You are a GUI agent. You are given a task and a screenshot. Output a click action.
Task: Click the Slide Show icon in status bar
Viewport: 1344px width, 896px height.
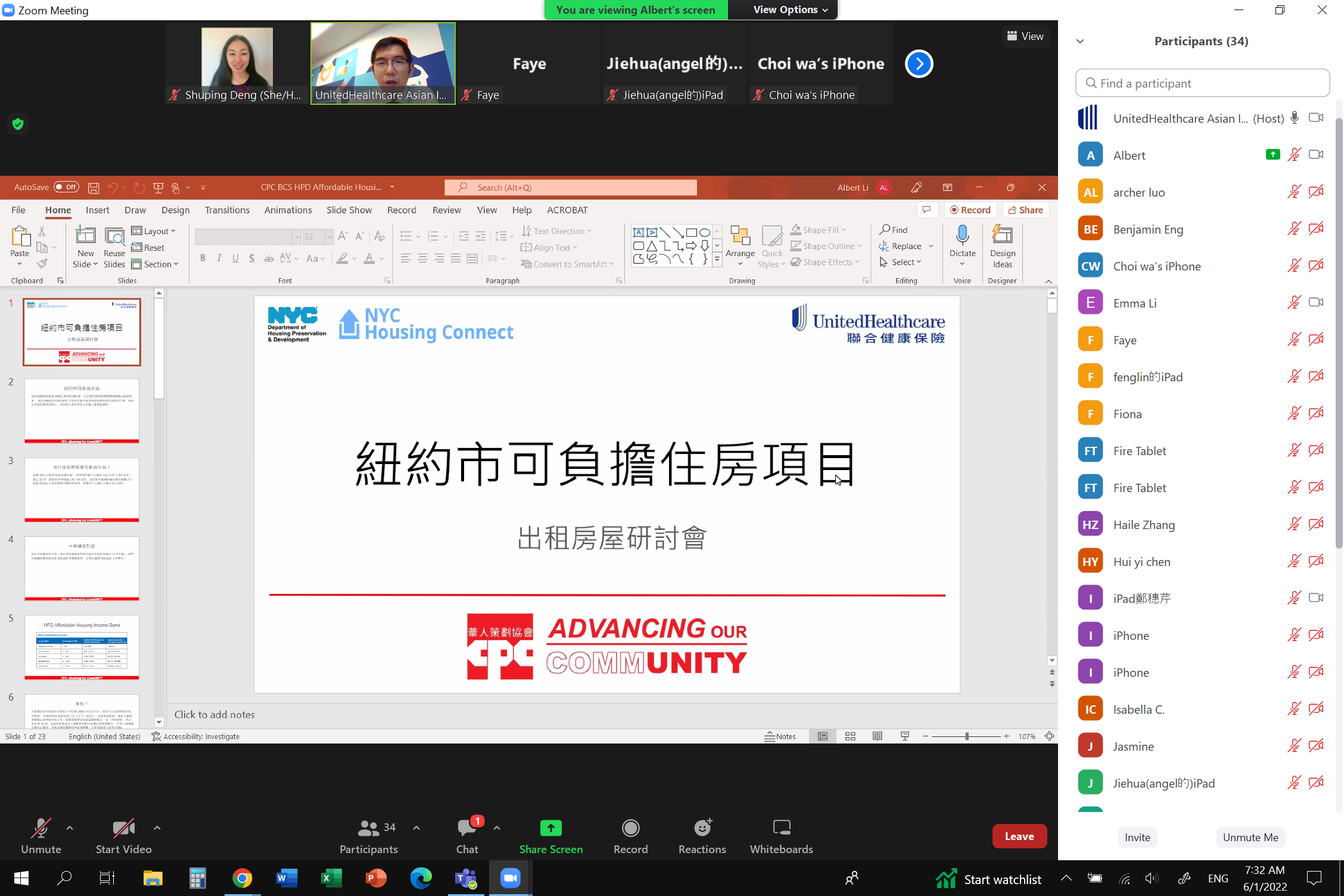[904, 736]
